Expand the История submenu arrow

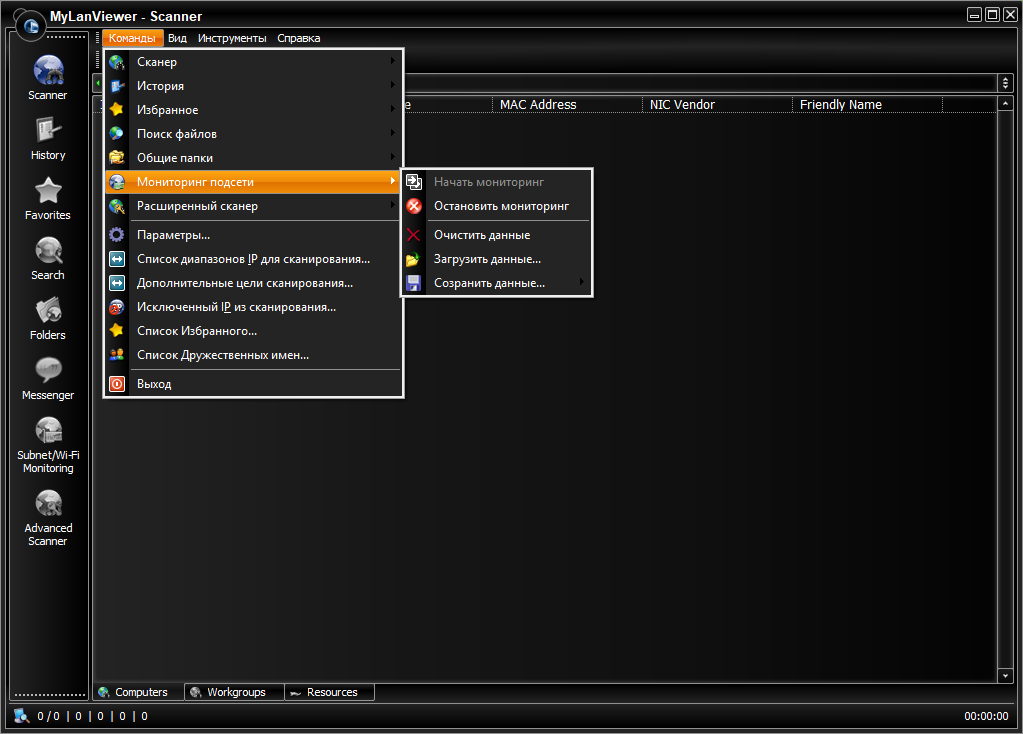coord(393,85)
